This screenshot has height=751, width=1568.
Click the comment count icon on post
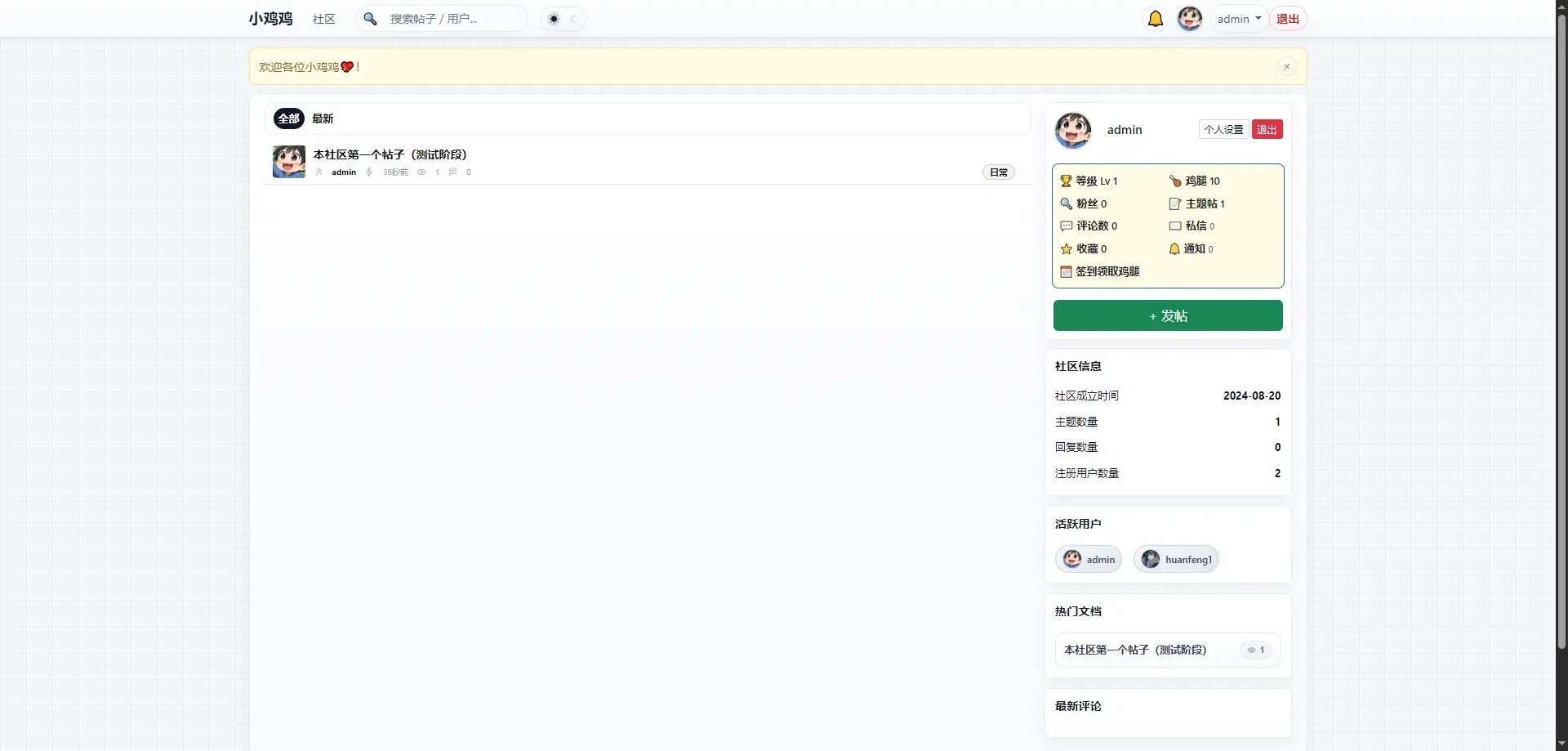pos(452,172)
